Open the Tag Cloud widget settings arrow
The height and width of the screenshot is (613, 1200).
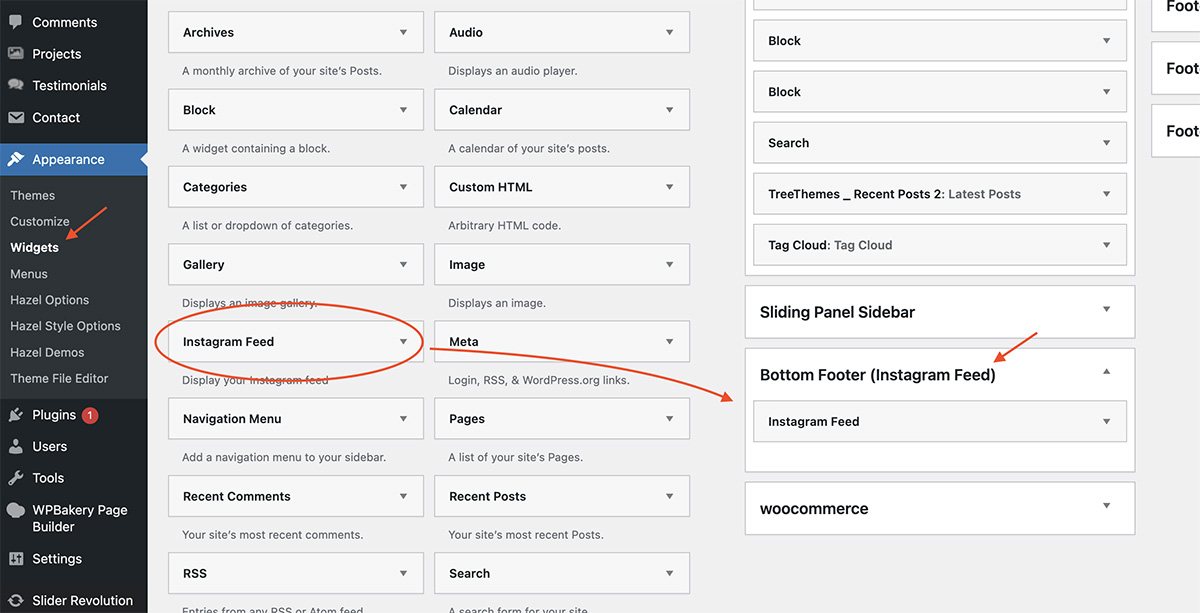pos(1106,245)
